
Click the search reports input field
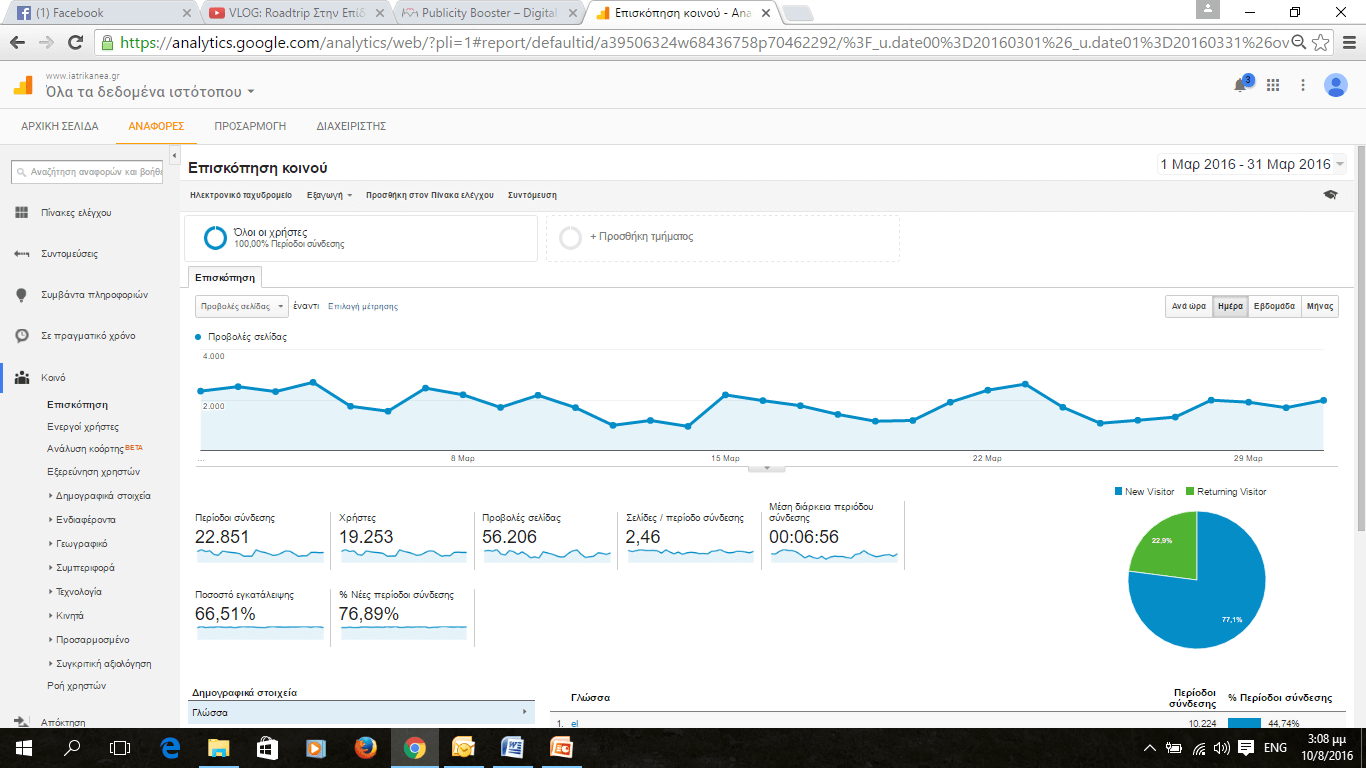86,172
